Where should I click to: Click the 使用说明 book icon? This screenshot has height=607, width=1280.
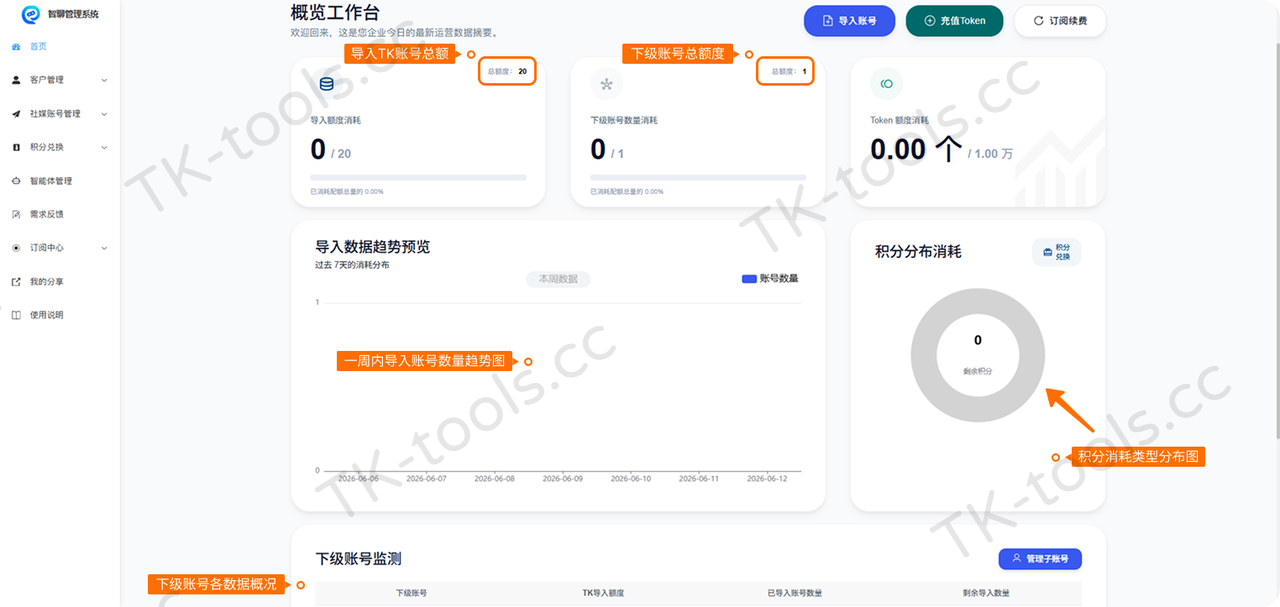16,315
